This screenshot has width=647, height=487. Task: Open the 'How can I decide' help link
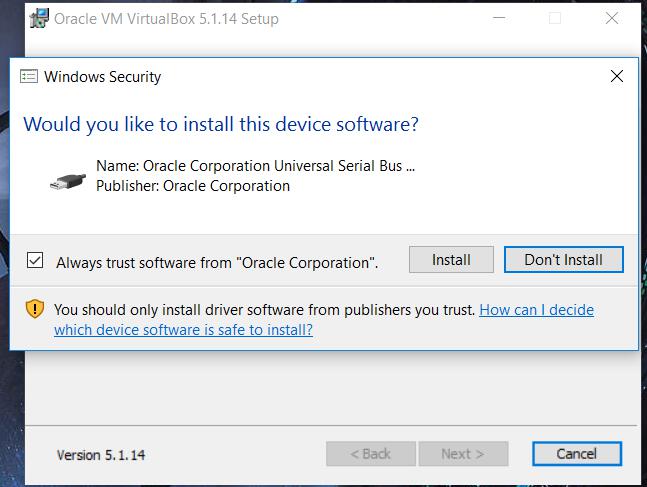pos(536,310)
